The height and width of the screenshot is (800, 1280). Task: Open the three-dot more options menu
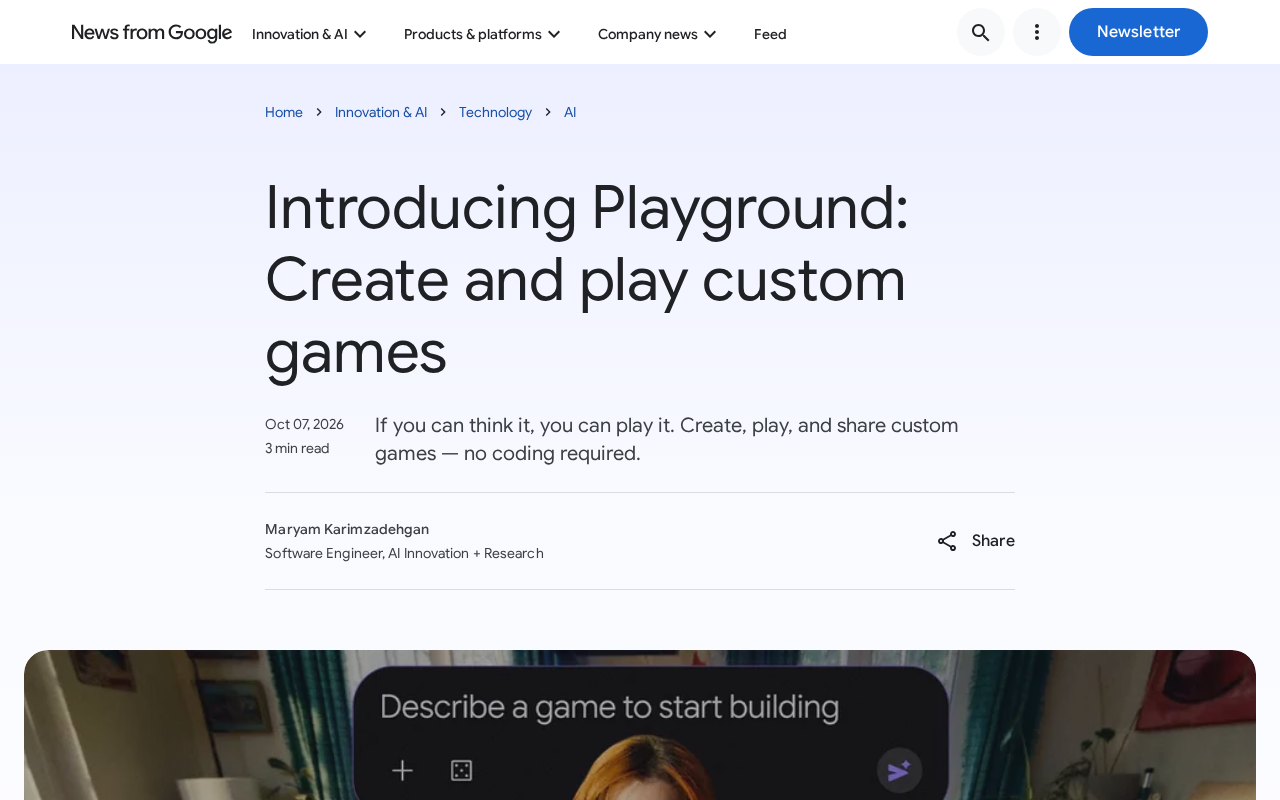[1037, 32]
